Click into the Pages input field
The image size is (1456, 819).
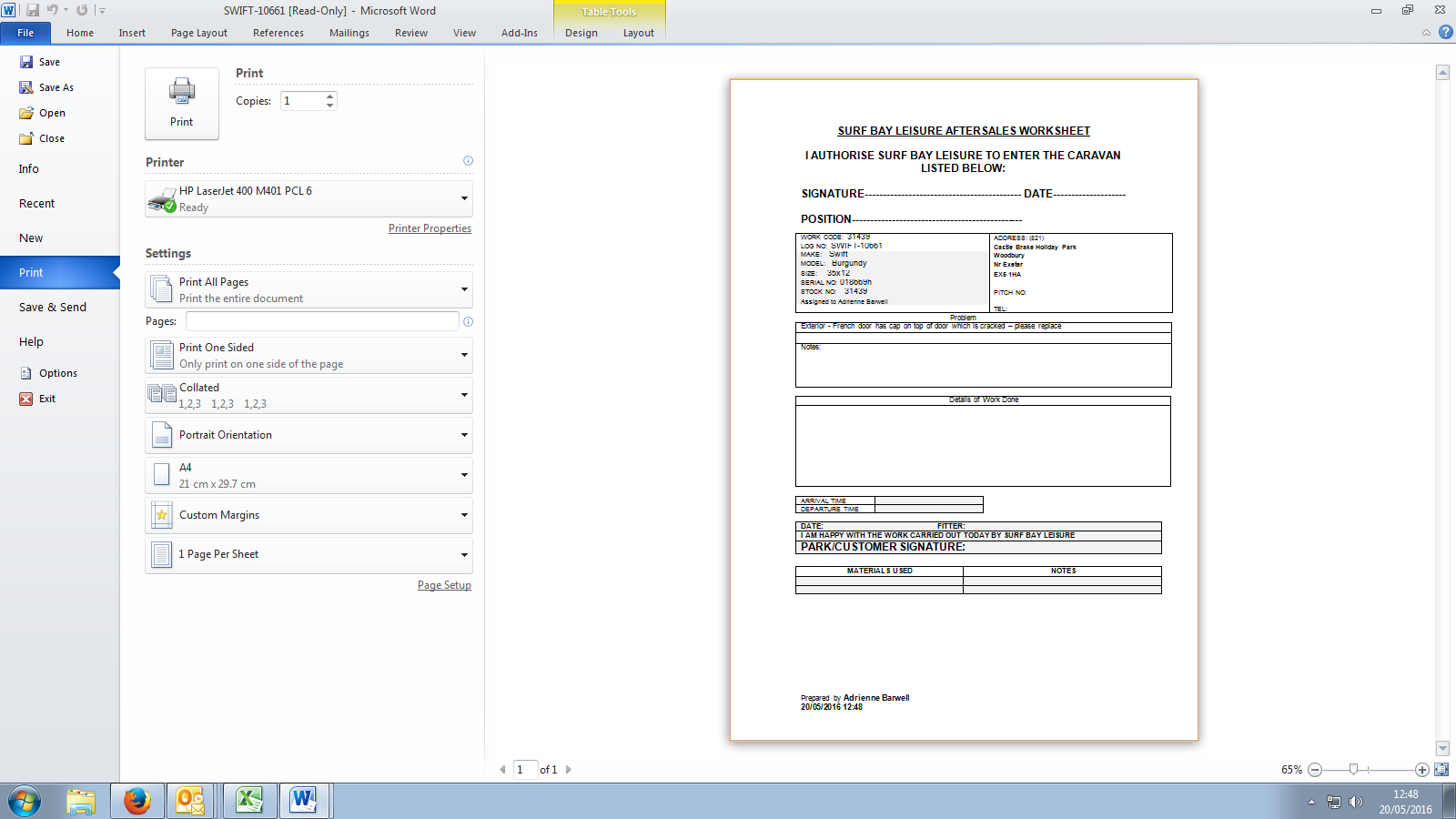(322, 321)
